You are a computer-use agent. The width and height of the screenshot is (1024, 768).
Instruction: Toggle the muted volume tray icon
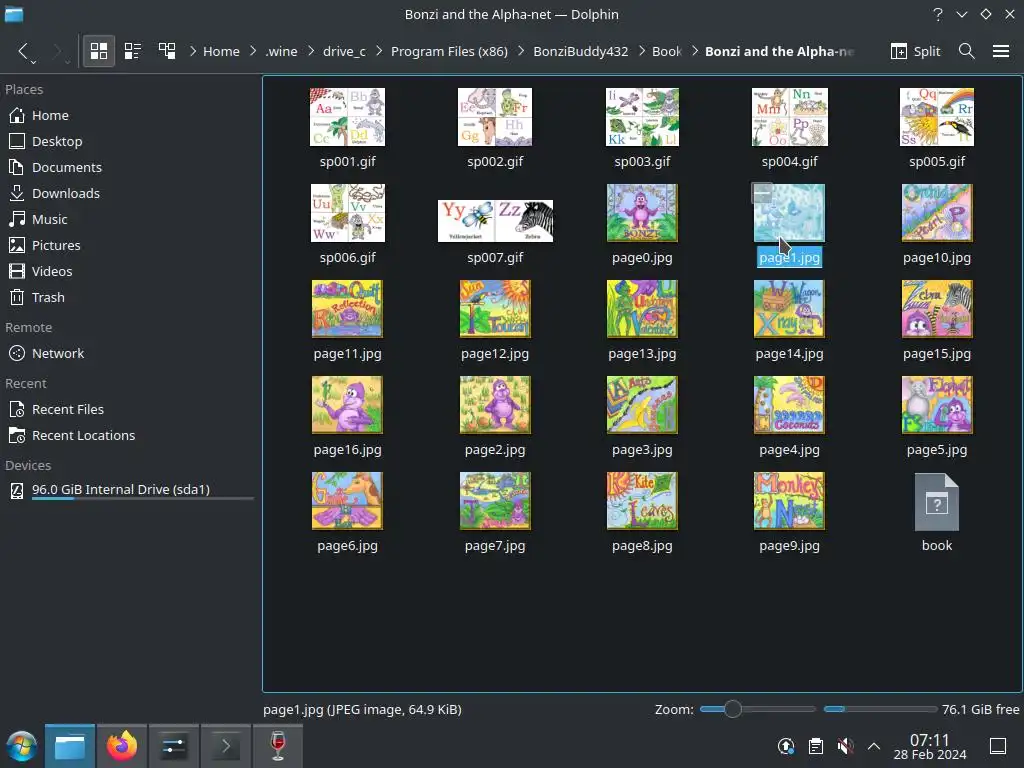click(x=845, y=746)
